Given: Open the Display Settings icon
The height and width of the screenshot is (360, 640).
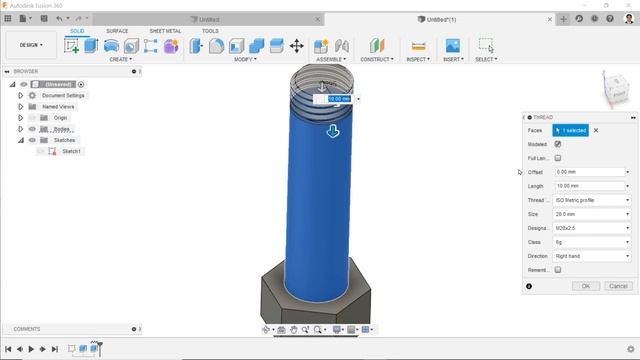Looking at the screenshot, I should [337, 329].
